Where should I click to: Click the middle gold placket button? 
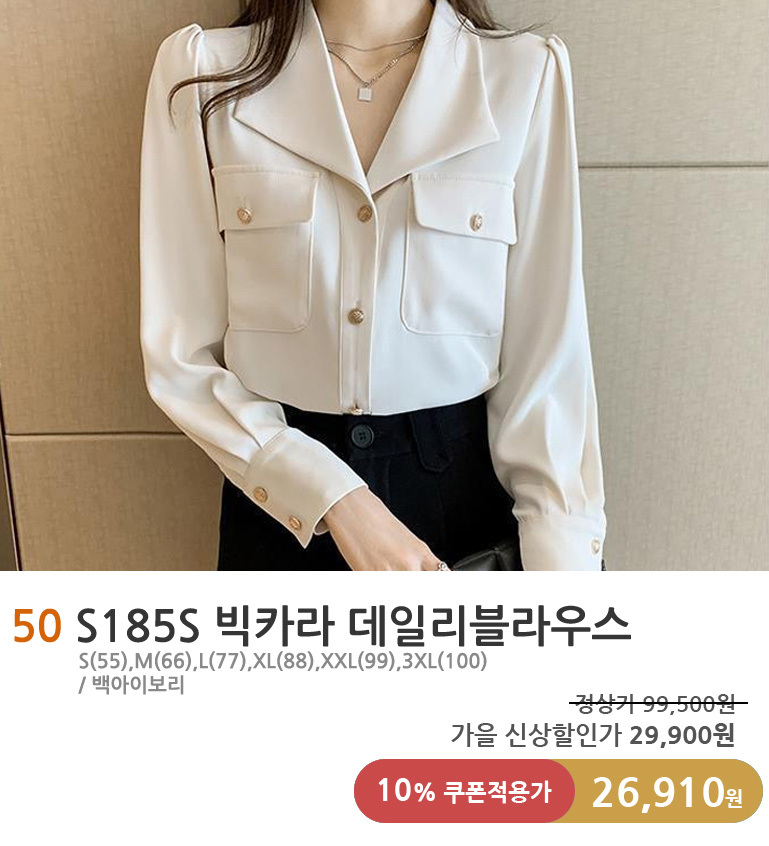pos(355,316)
